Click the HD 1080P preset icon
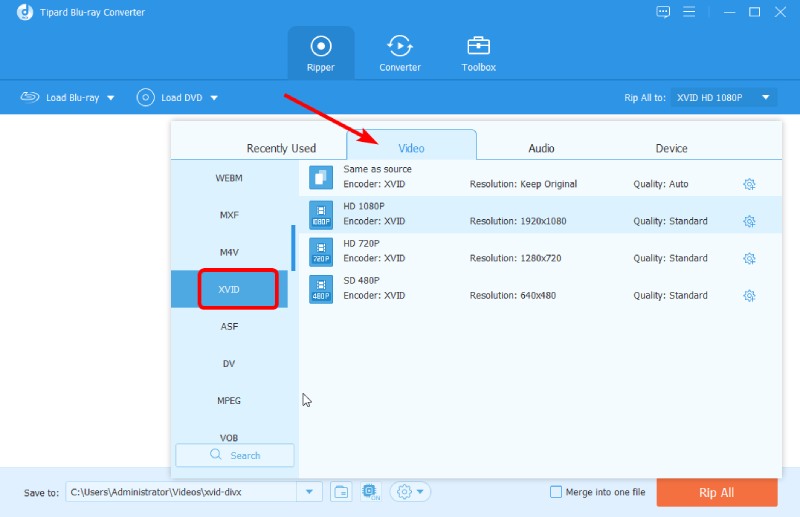 coord(321,215)
